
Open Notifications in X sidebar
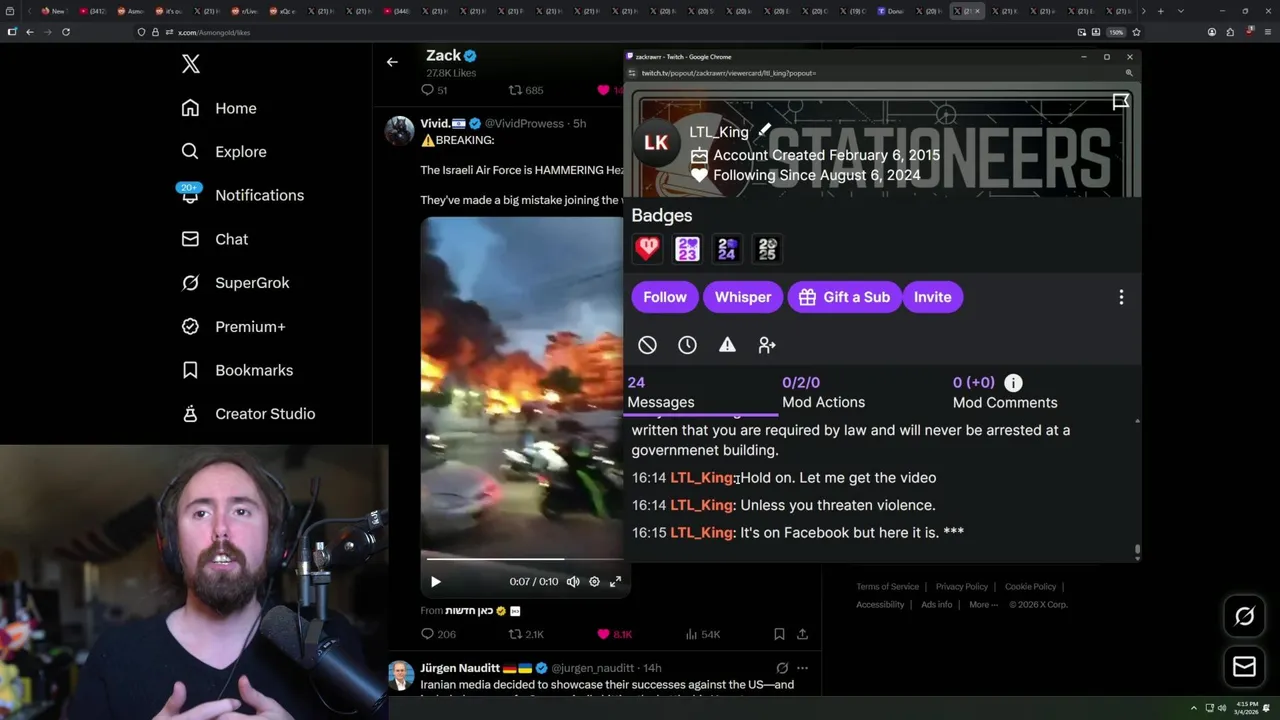point(242,195)
